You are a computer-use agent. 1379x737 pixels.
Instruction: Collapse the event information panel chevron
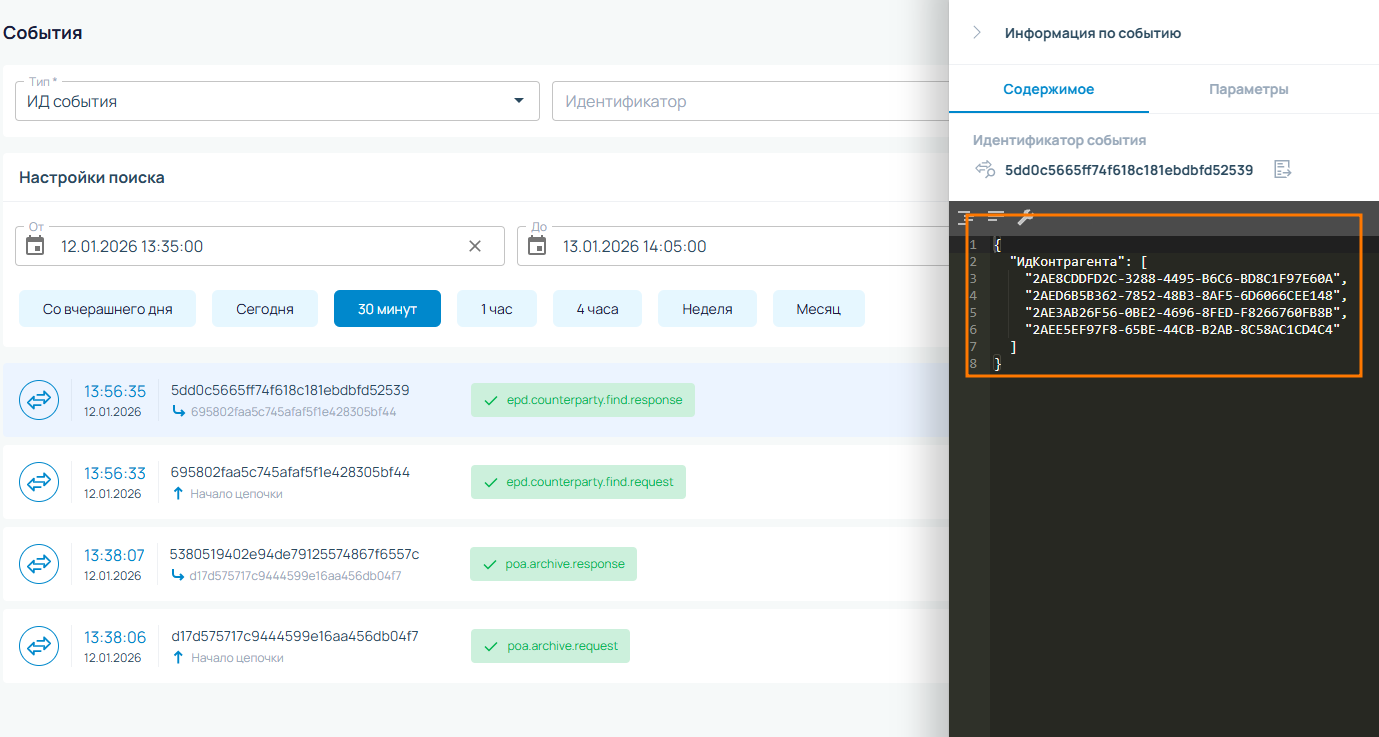point(976,33)
